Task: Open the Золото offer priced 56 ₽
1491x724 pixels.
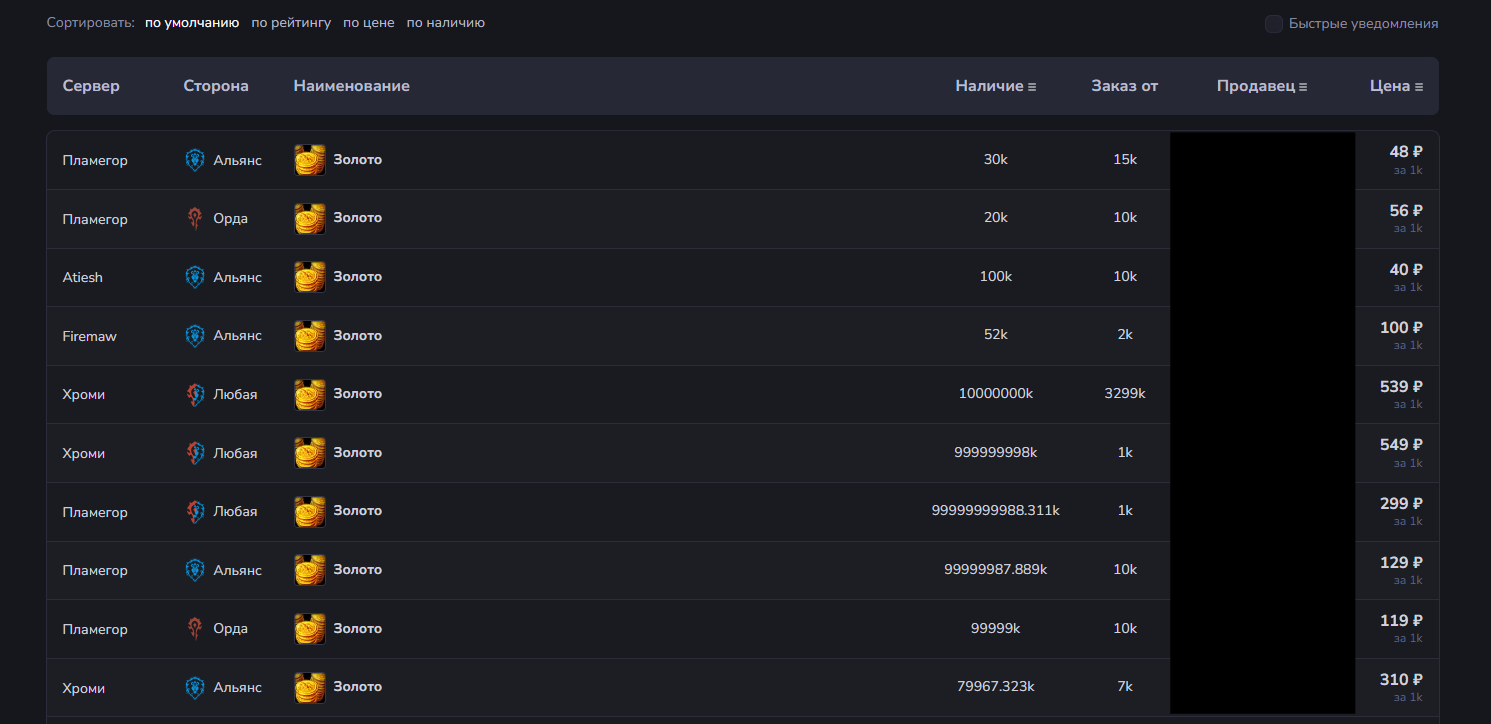Action: [357, 218]
